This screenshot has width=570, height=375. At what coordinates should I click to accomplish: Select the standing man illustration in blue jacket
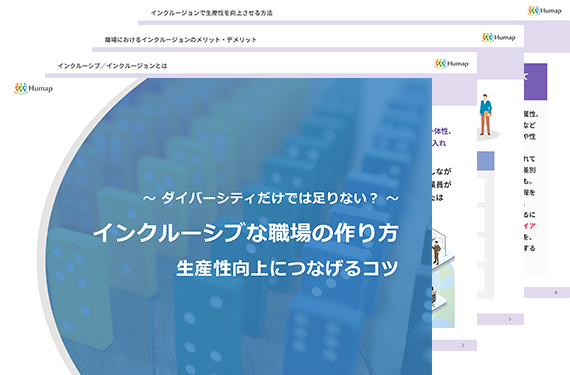click(485, 115)
